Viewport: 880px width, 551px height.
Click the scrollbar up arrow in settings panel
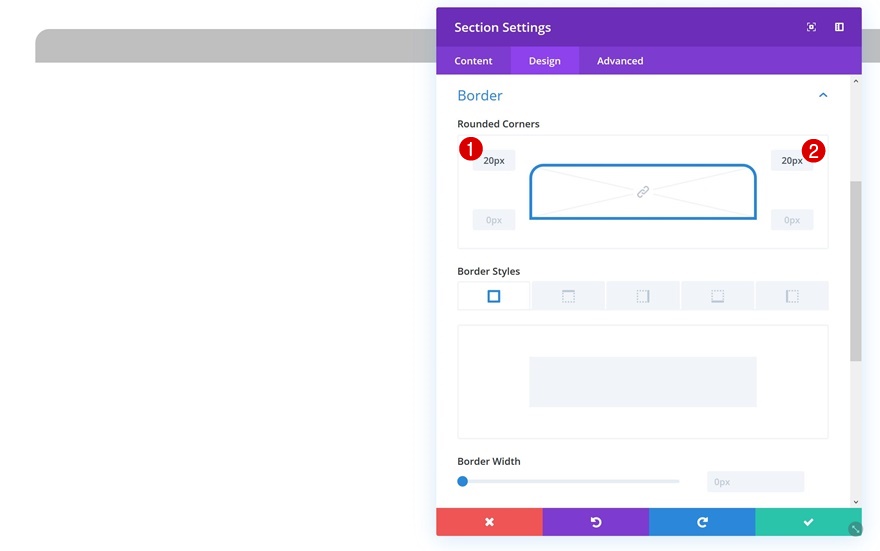point(855,81)
